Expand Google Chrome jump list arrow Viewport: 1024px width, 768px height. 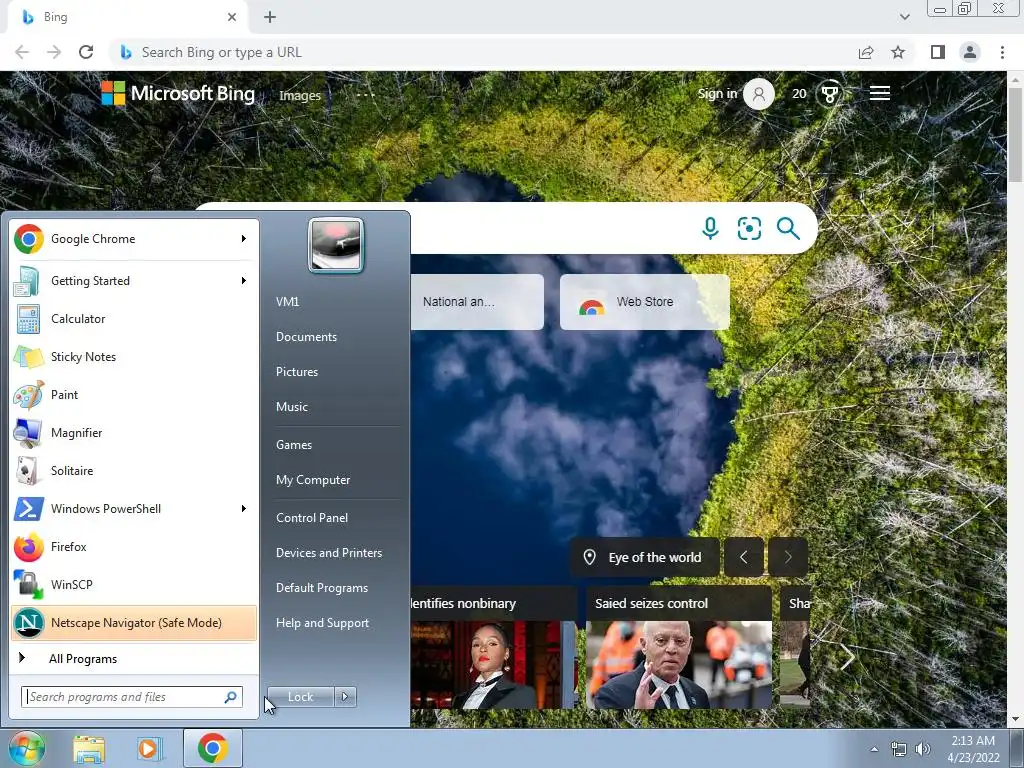click(x=244, y=239)
